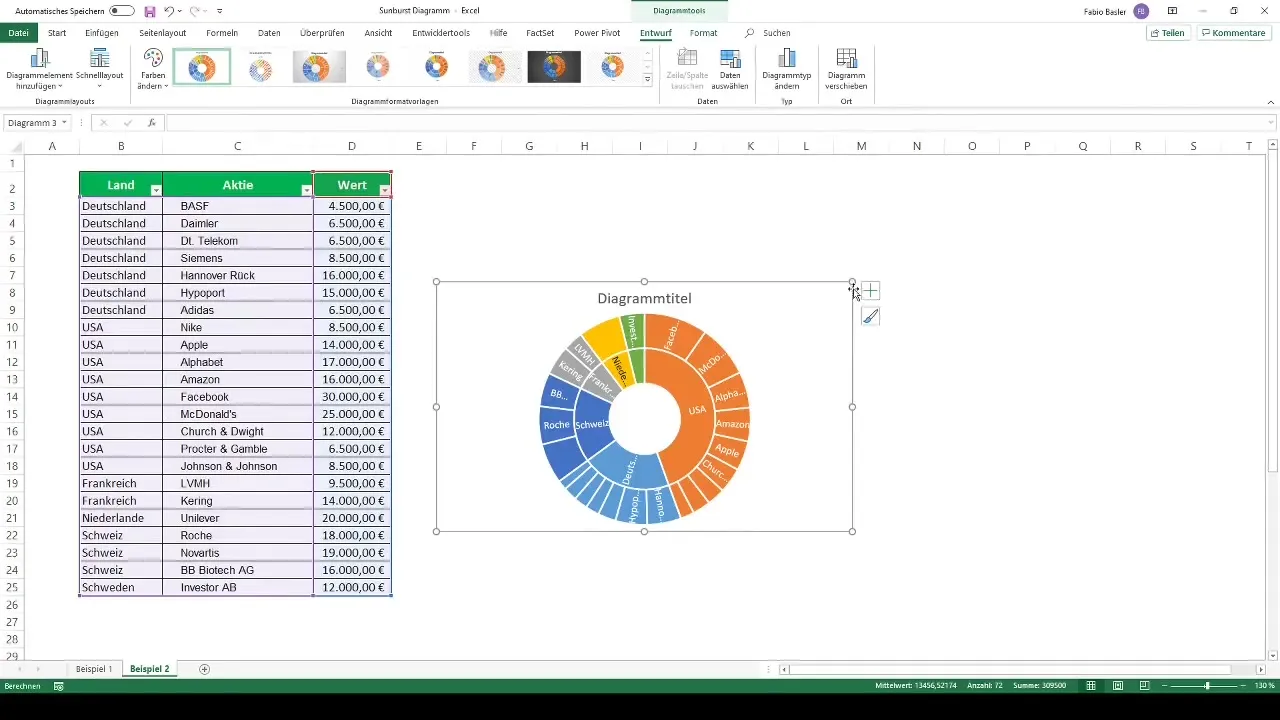
Task: Open Aktie column filter dropdown
Action: 306,190
